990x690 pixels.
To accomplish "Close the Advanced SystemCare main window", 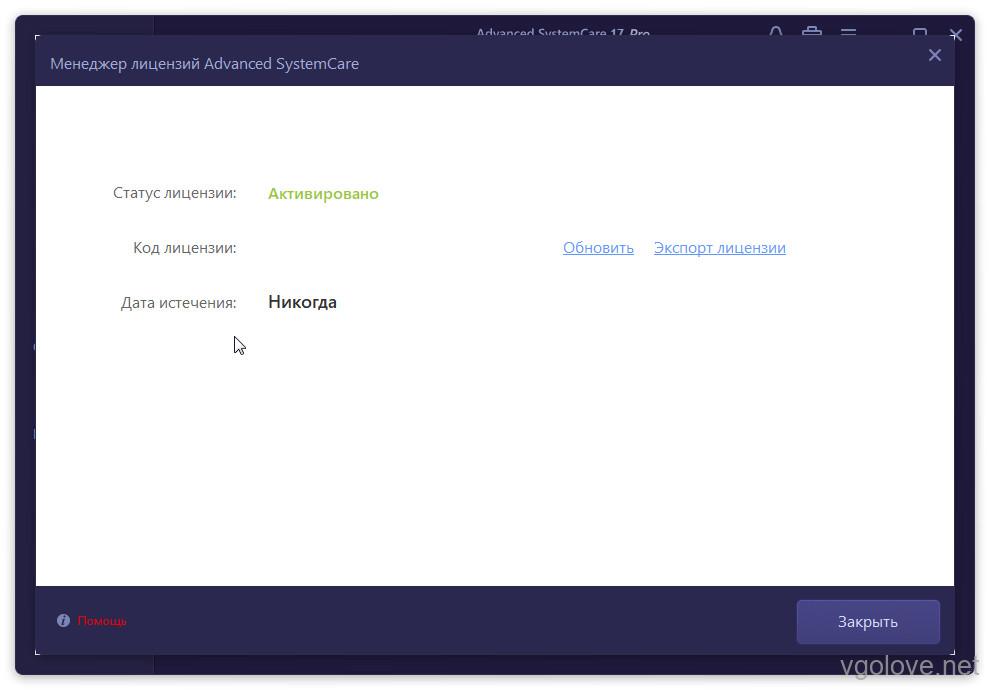I will 956,33.
